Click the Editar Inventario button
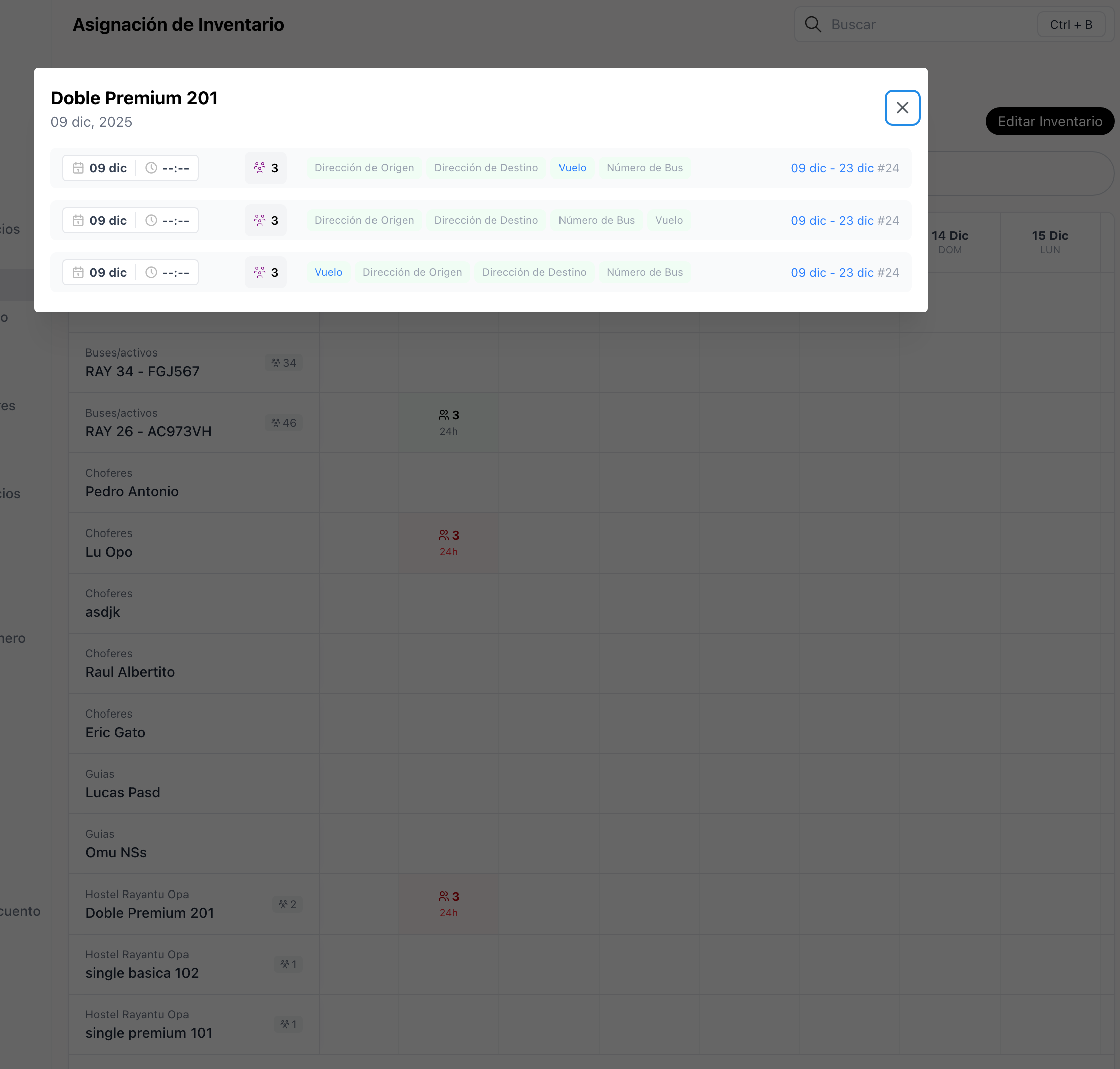Viewport: 1120px width, 1069px height. point(1050,121)
